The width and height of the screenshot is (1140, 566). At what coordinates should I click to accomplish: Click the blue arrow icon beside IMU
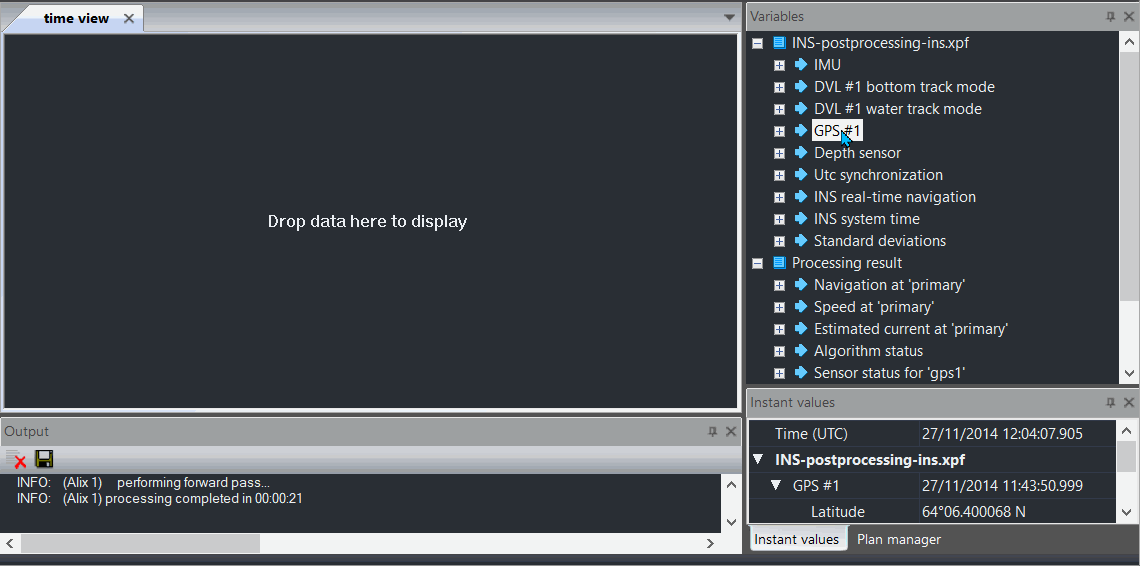800,65
